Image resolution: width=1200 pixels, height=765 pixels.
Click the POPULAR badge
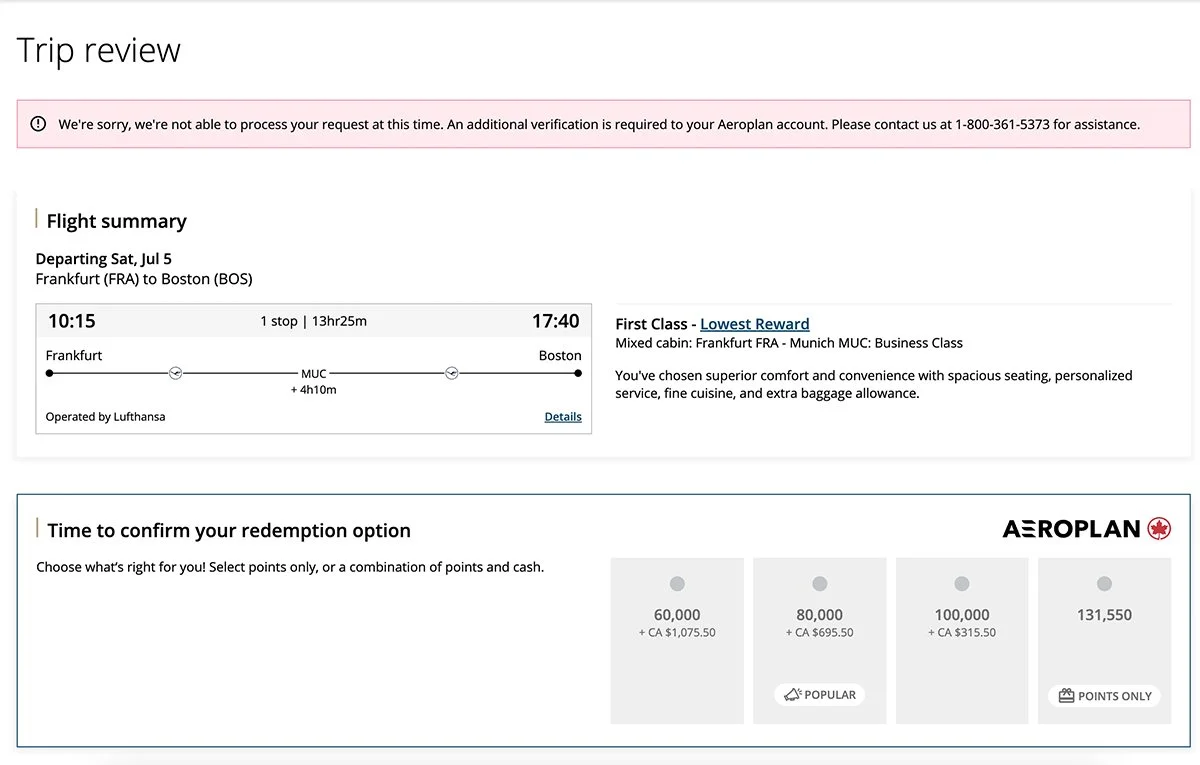click(x=820, y=695)
